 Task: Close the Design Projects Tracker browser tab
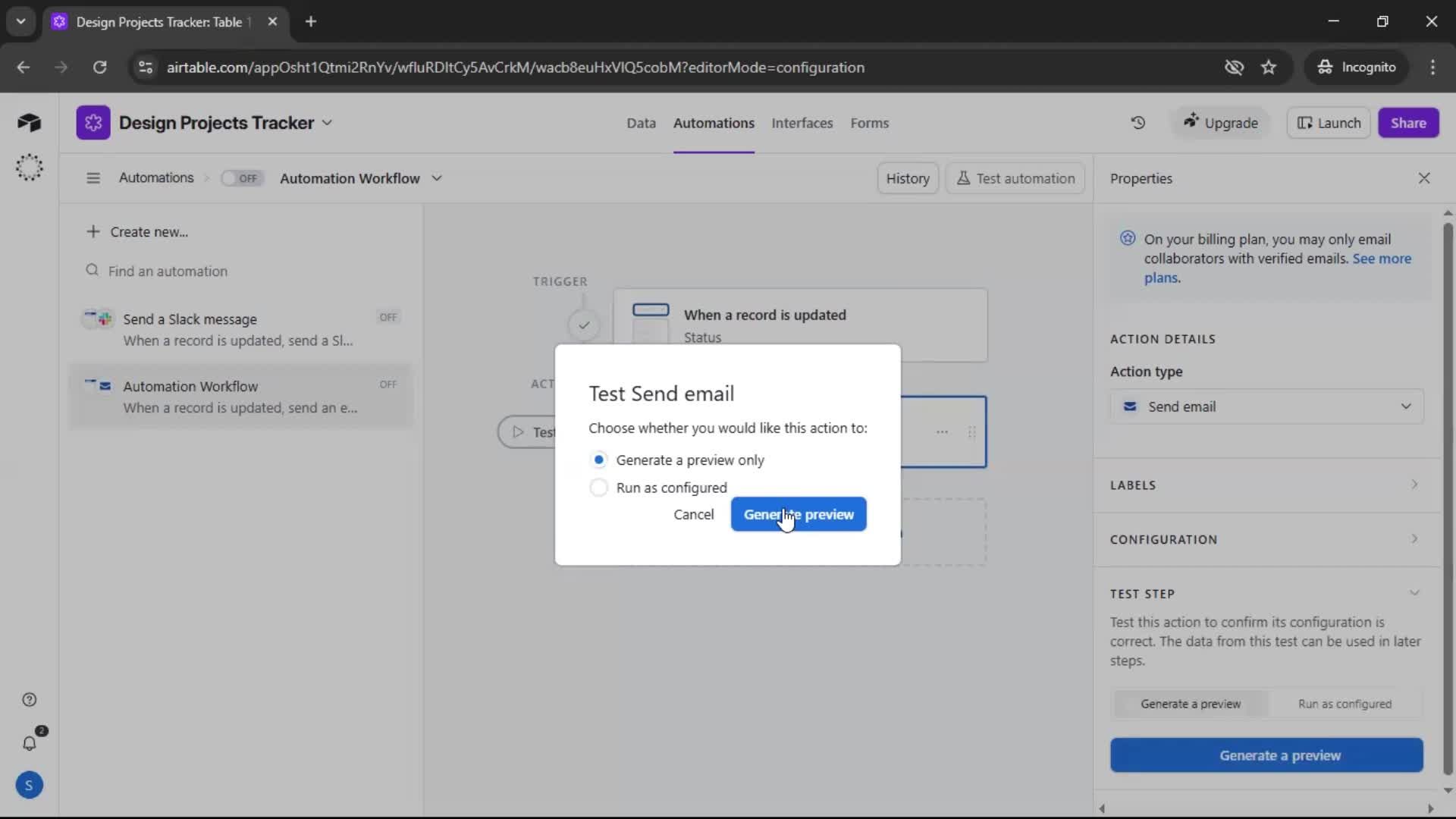point(272,22)
